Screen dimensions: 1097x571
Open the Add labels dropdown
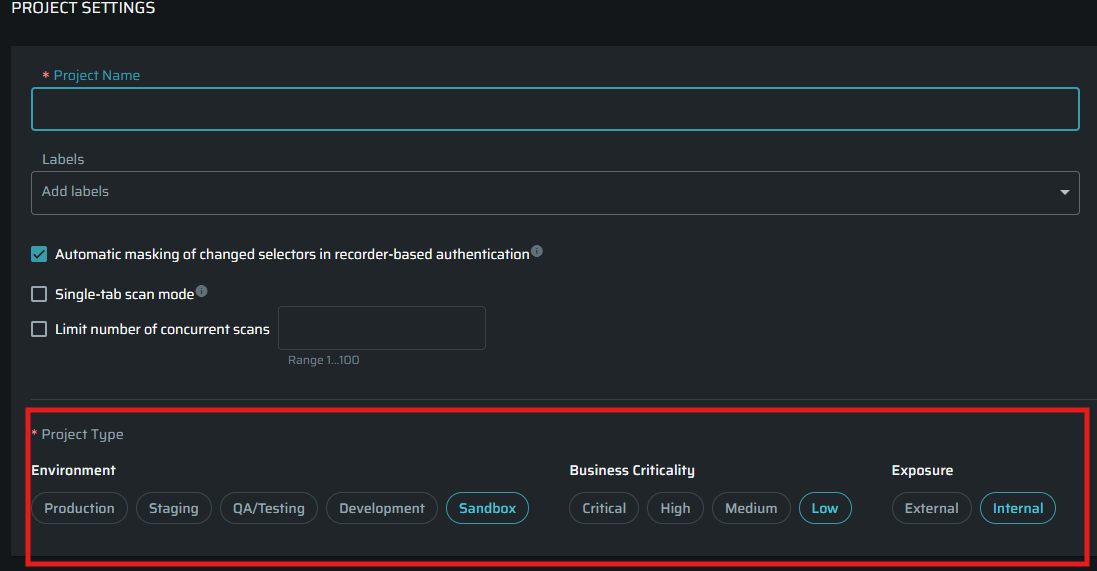click(x=555, y=193)
